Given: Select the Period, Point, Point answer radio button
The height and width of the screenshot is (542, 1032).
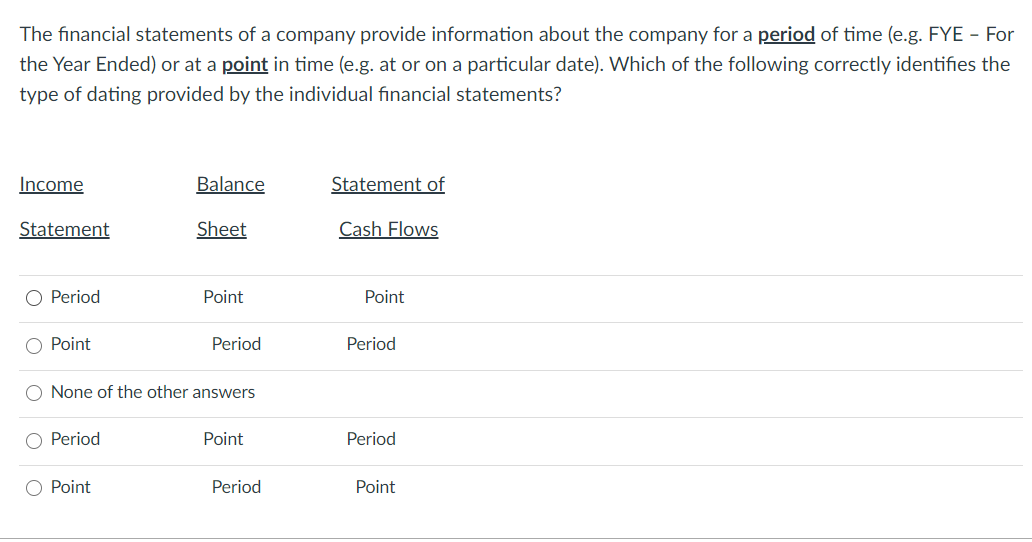Looking at the screenshot, I should [35, 298].
